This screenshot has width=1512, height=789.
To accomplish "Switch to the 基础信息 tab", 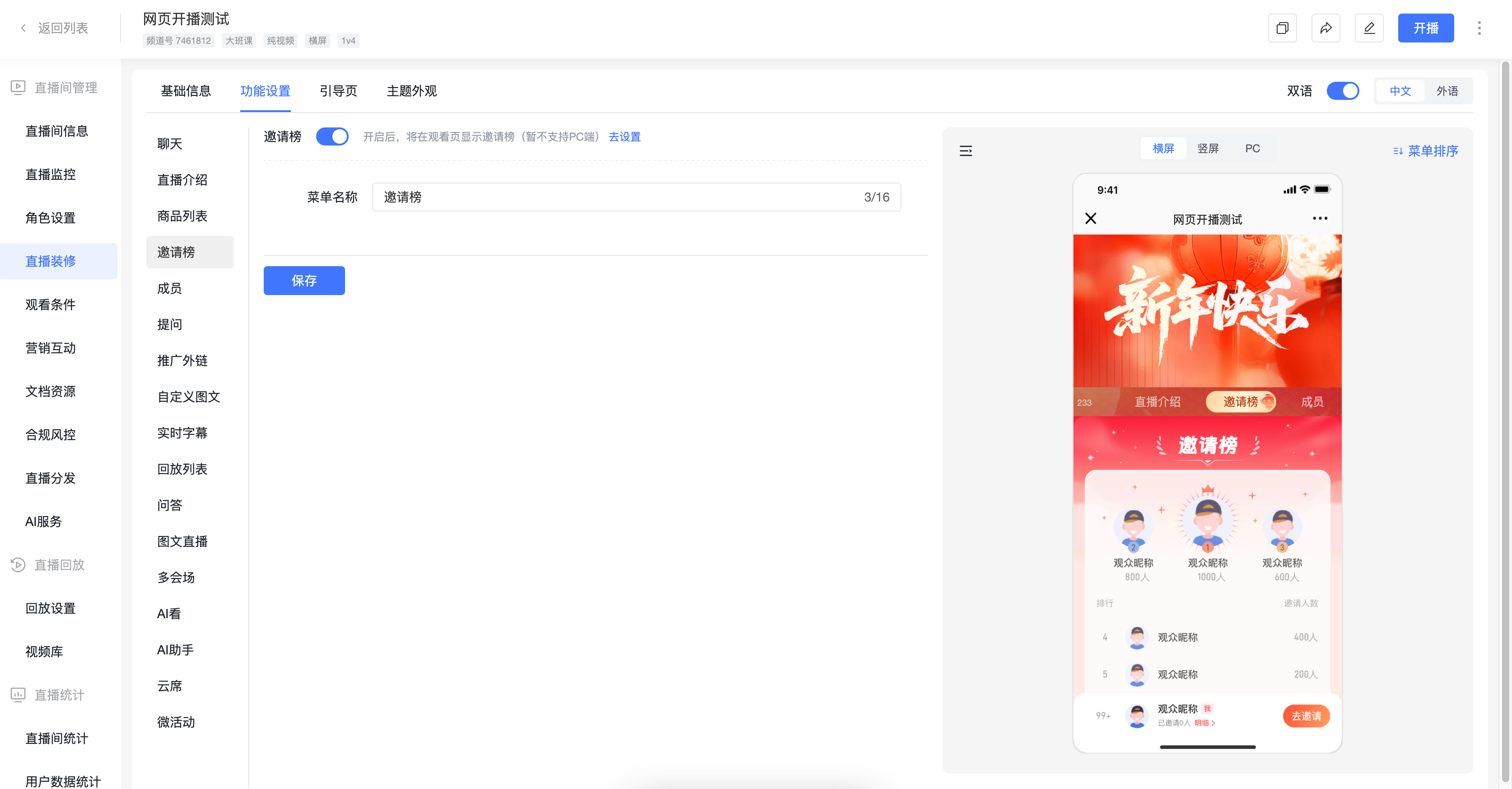I will coord(186,91).
